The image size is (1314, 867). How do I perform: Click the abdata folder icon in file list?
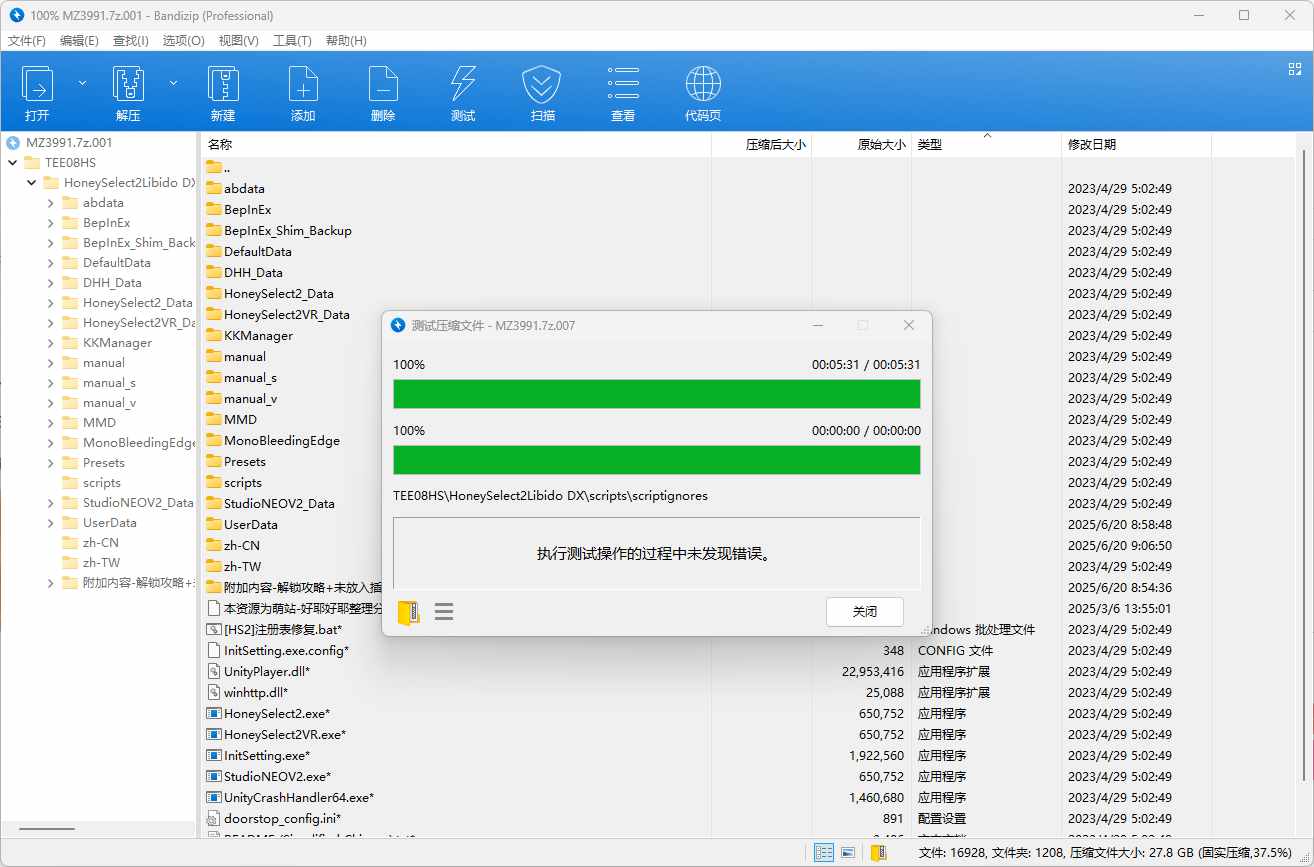tap(213, 188)
